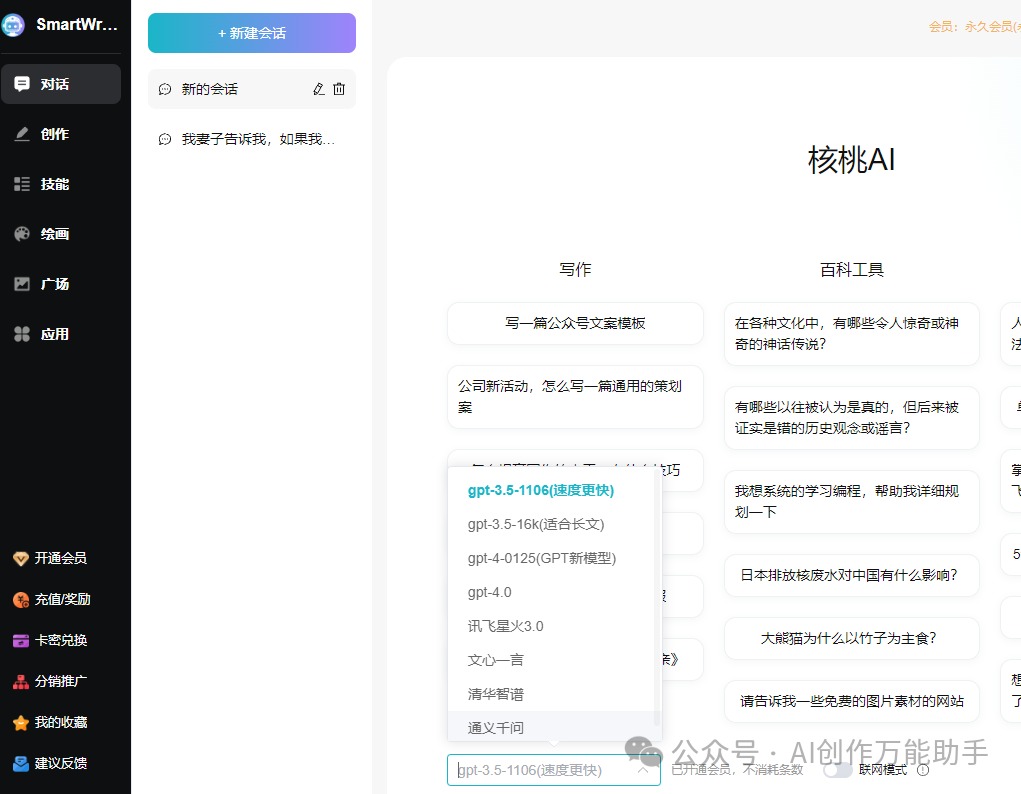This screenshot has width=1021, height=794.
Task: Click the SmartWrite robot logo icon
Action: click(14, 25)
